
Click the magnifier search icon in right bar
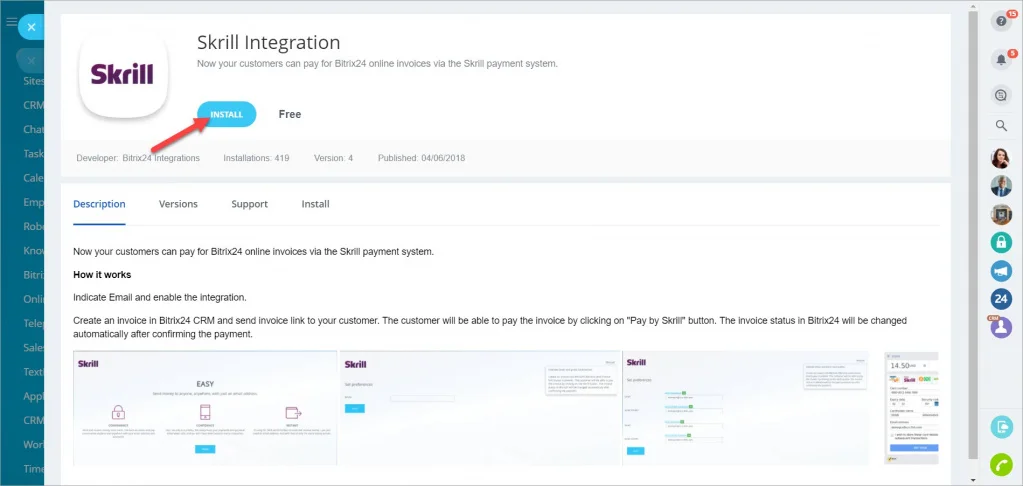(x=1001, y=126)
